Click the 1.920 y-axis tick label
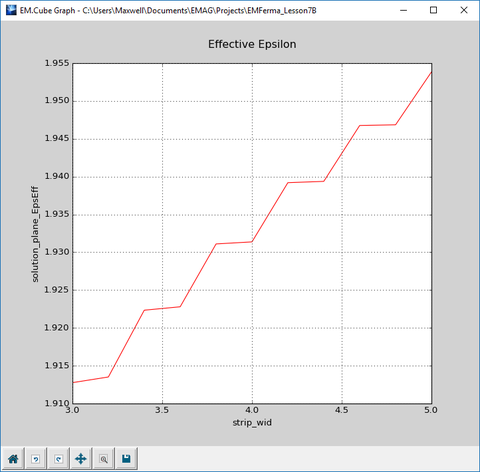480x472 pixels. coord(57,328)
